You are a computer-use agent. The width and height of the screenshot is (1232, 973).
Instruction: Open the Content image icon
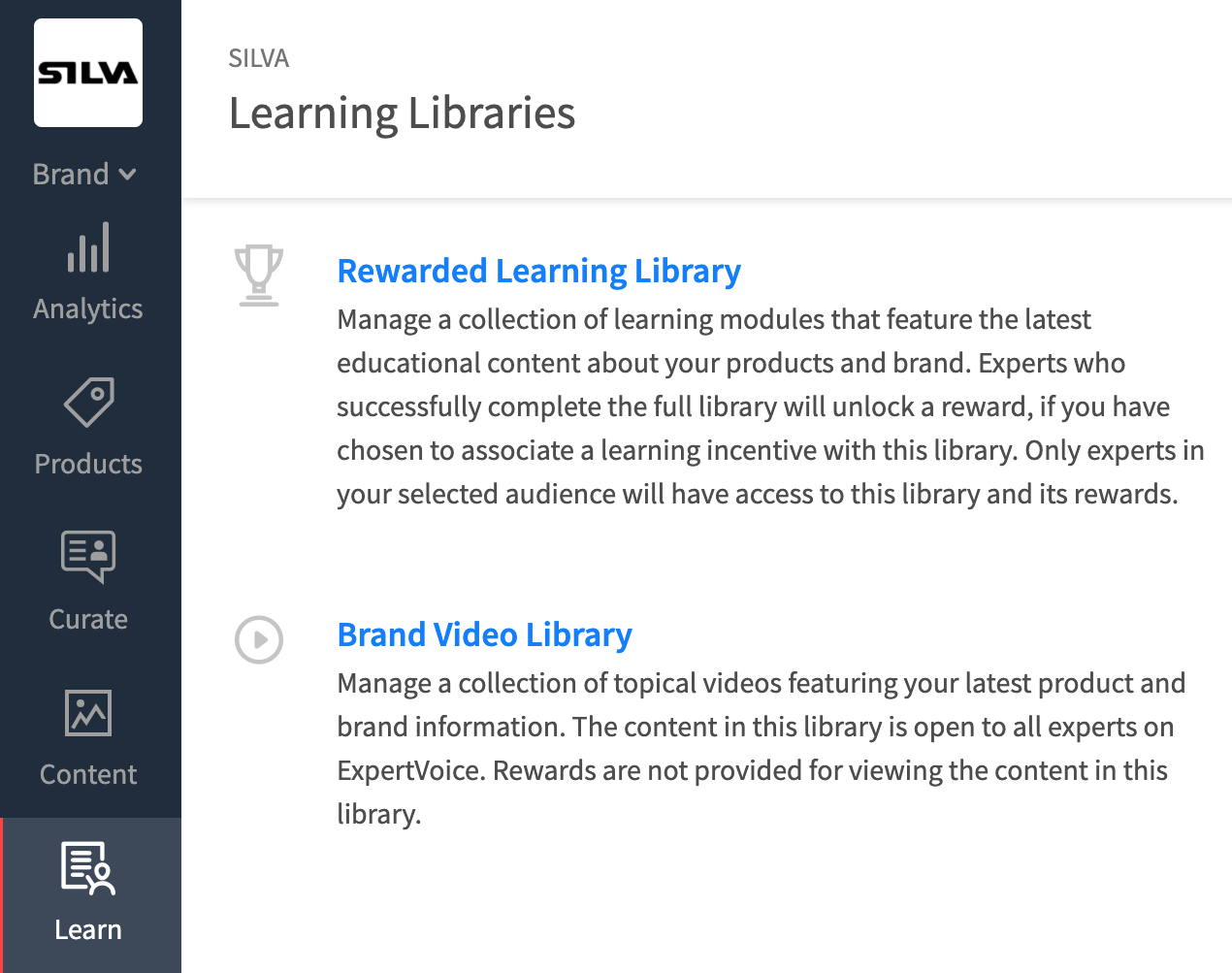point(88,713)
